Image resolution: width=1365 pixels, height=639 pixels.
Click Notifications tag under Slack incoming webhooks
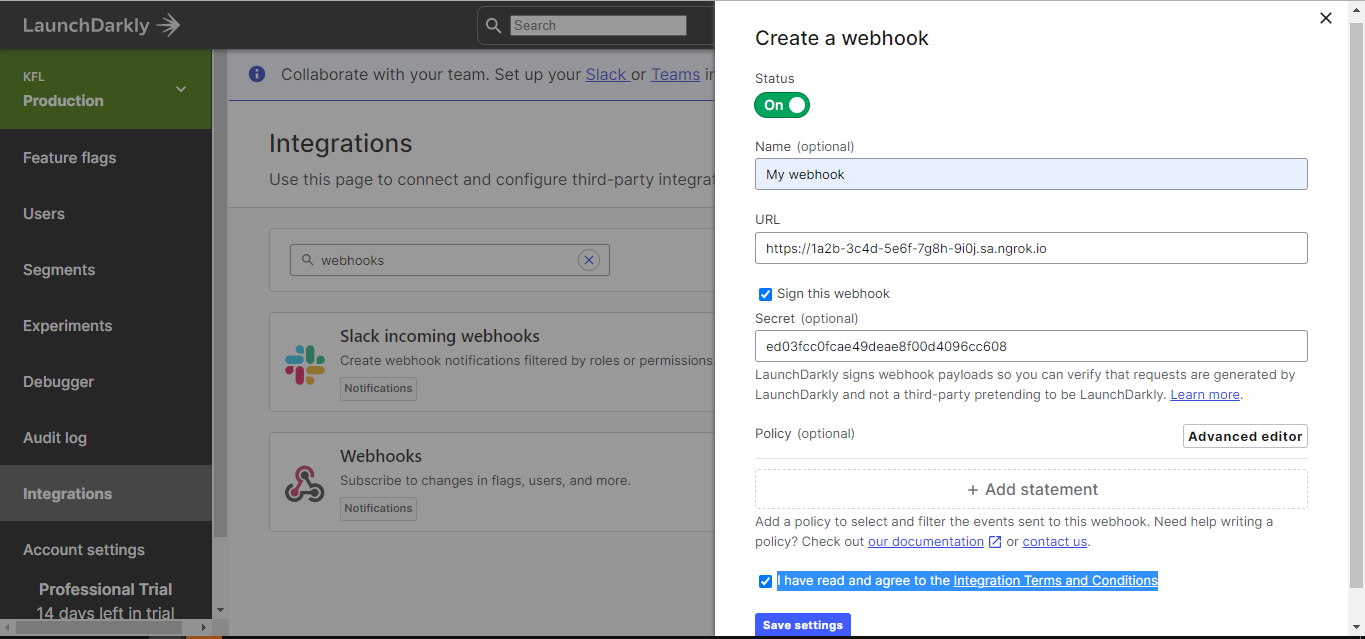[378, 388]
